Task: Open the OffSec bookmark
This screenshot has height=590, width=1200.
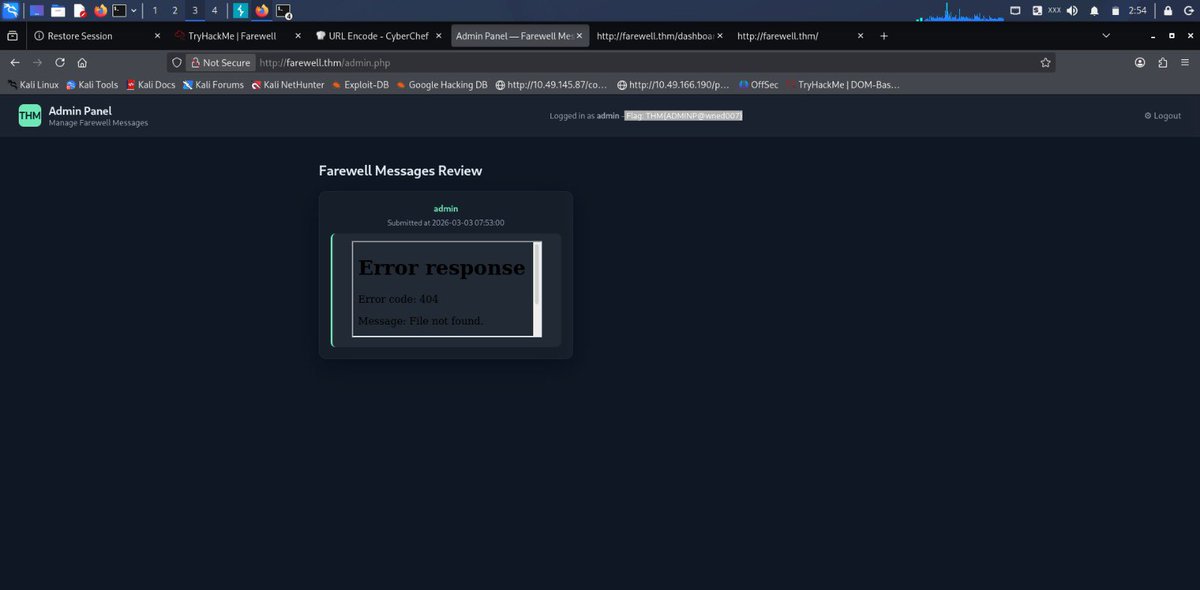Action: [x=758, y=85]
